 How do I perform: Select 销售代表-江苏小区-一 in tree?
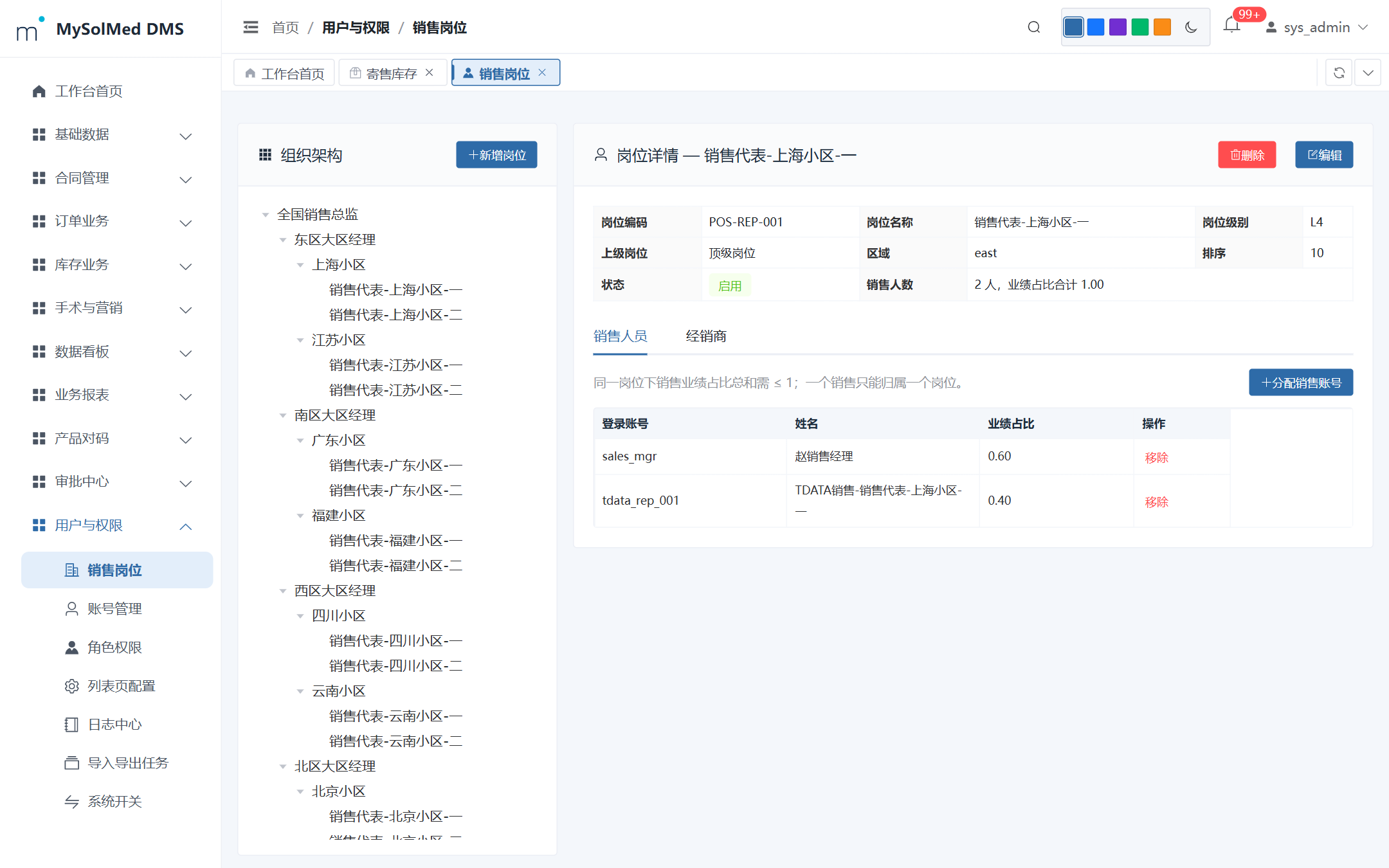pyautogui.click(x=395, y=365)
